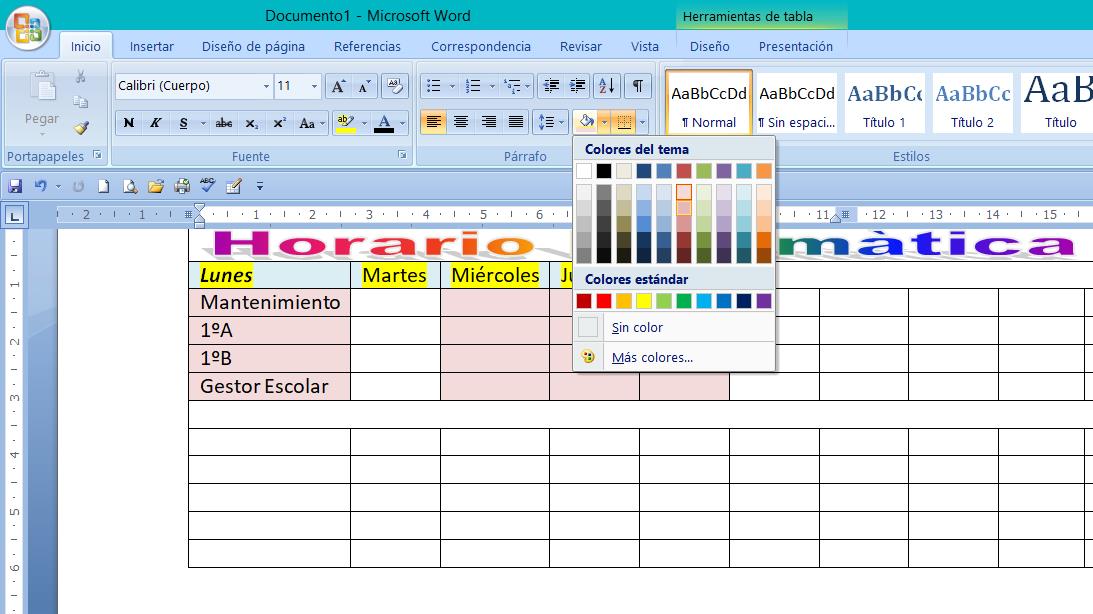Pick yellow in Colores estándar

point(644,301)
